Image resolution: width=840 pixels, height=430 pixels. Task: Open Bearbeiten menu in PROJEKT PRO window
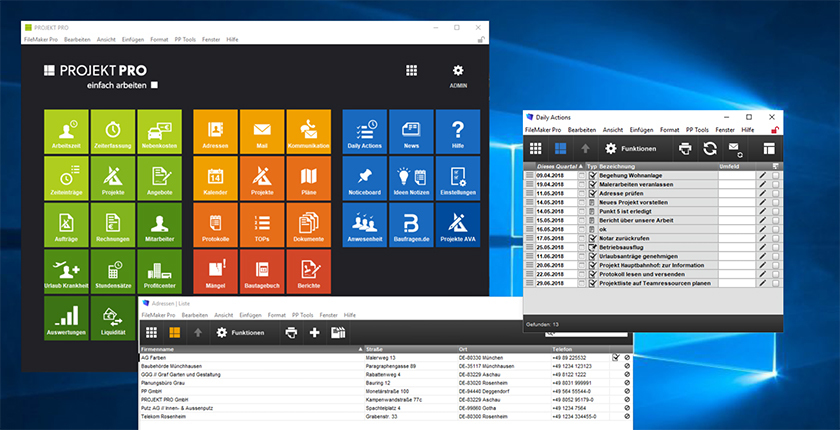pos(77,40)
